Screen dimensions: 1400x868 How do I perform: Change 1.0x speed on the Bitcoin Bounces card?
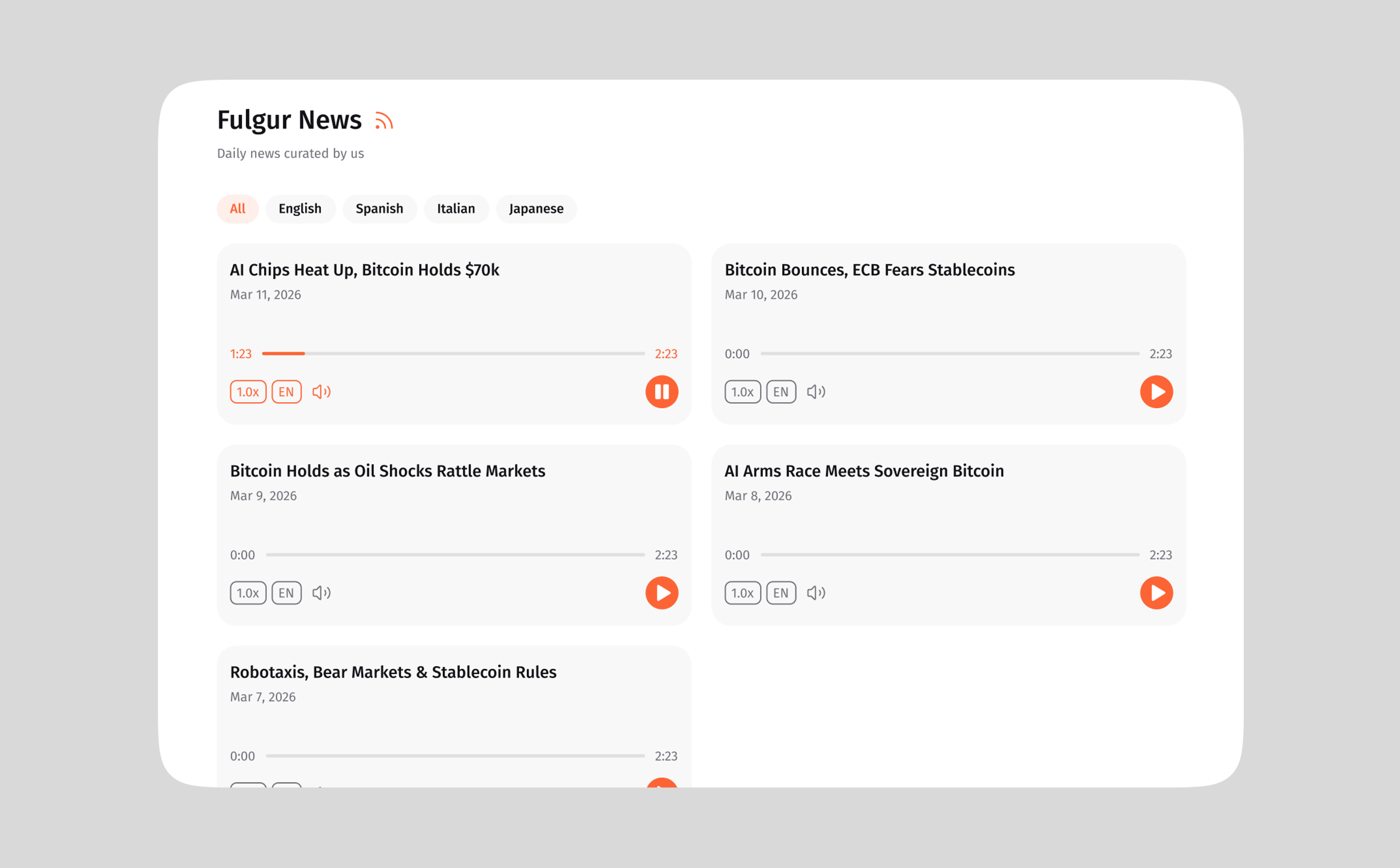tap(742, 392)
